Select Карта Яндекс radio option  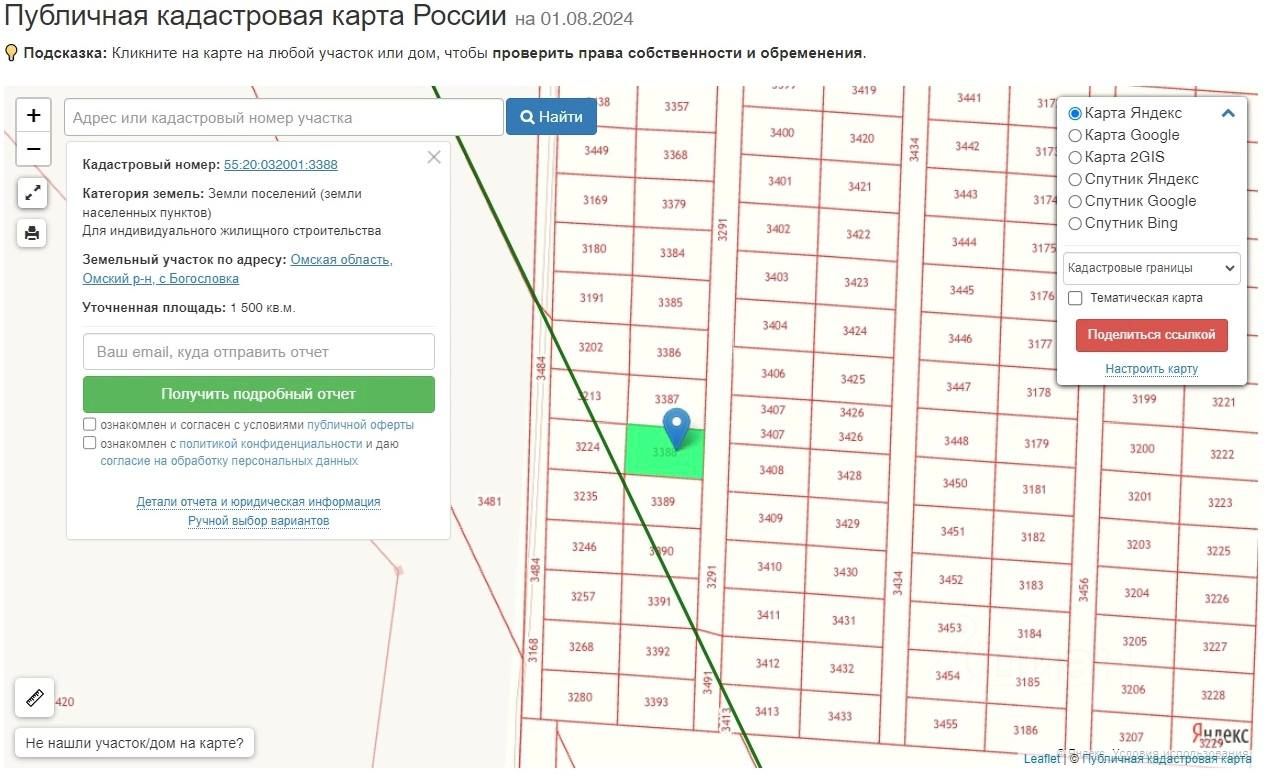click(1075, 113)
